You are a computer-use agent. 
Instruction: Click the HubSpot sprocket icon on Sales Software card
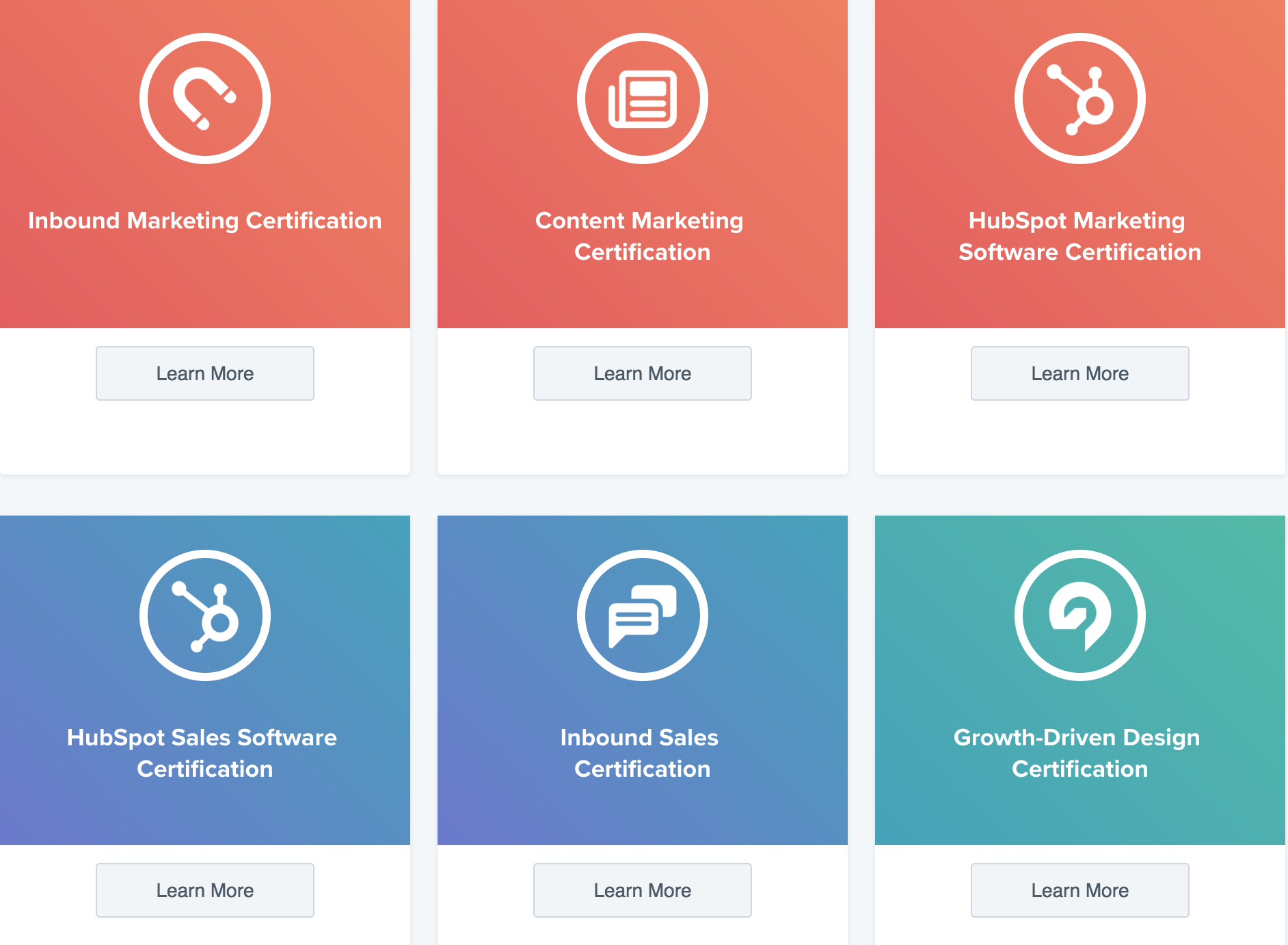(205, 615)
